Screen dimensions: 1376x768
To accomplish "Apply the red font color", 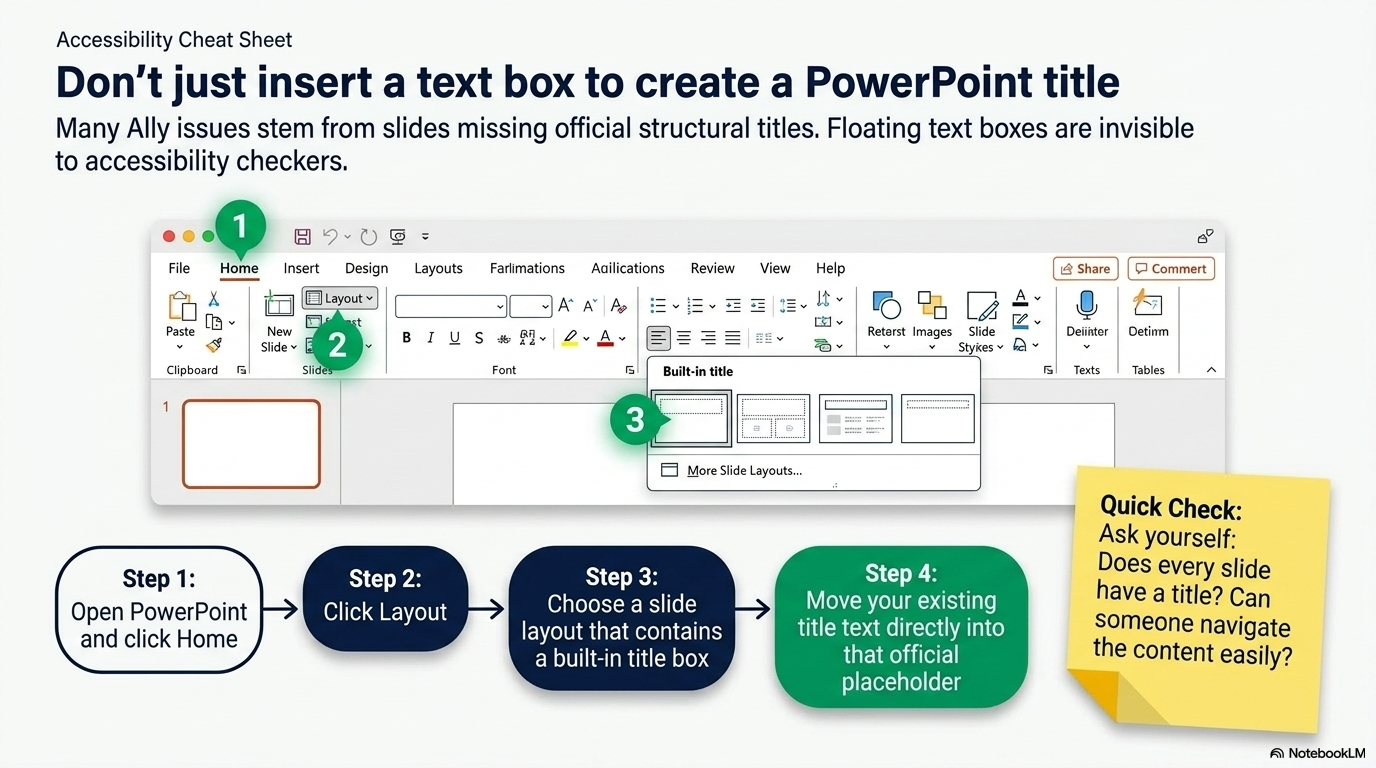I will tap(605, 338).
